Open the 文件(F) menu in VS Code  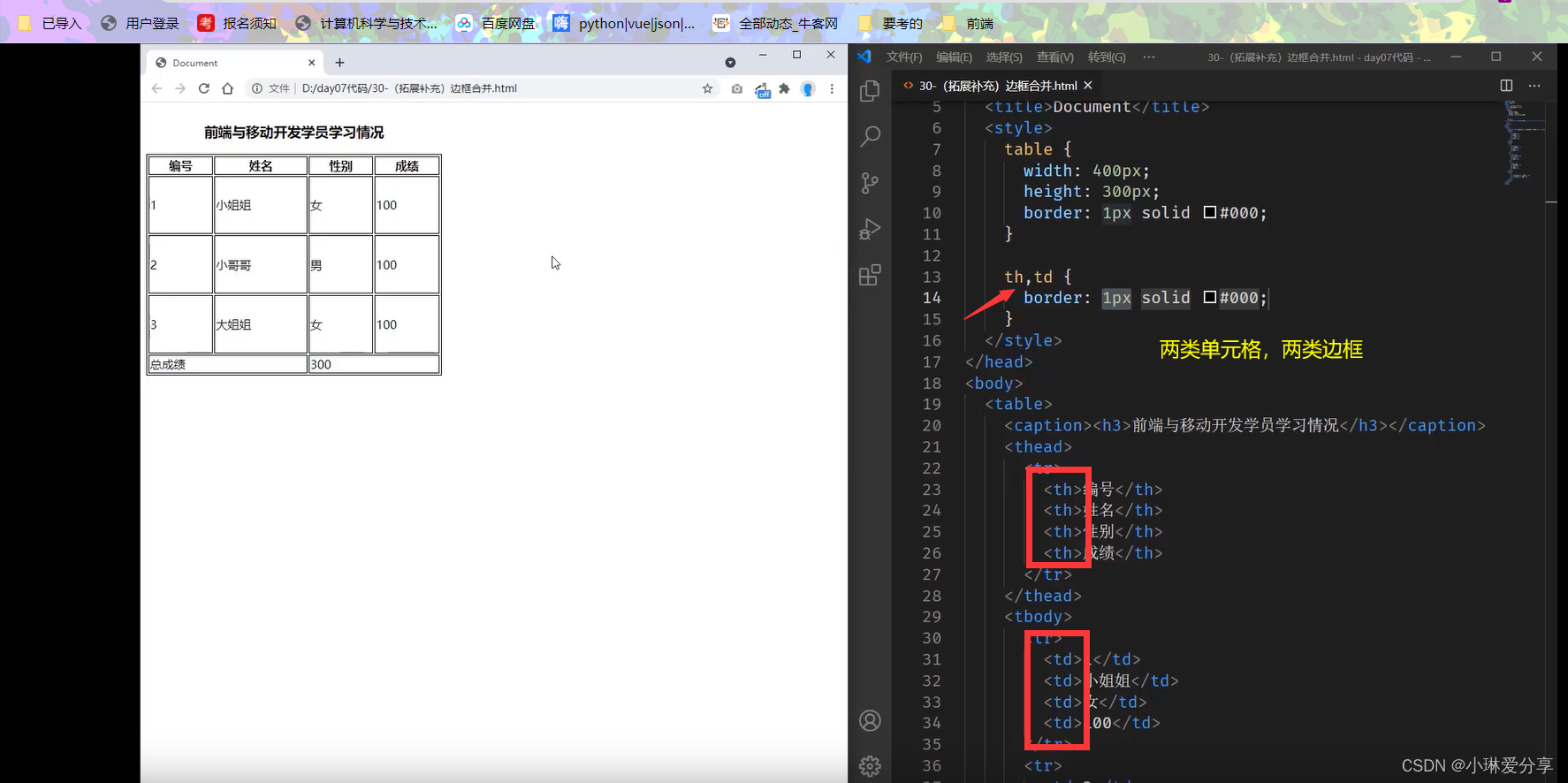pyautogui.click(x=904, y=57)
